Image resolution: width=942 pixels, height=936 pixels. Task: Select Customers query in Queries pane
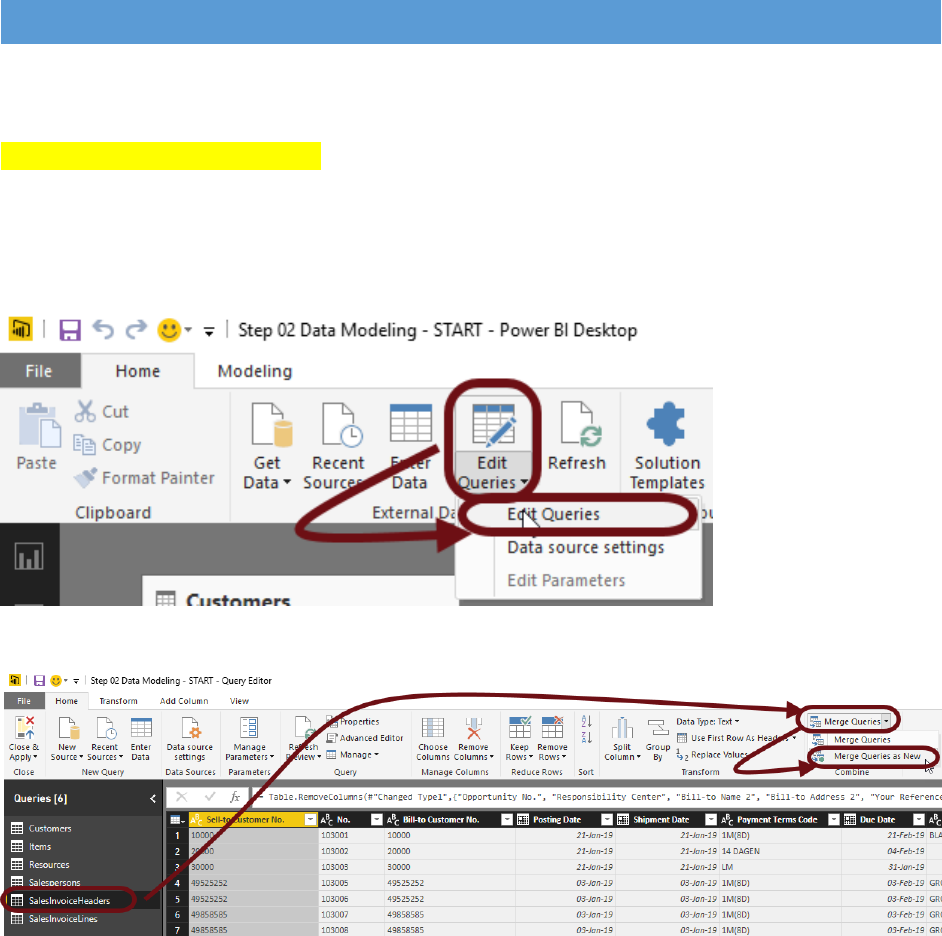pyautogui.click(x=50, y=828)
